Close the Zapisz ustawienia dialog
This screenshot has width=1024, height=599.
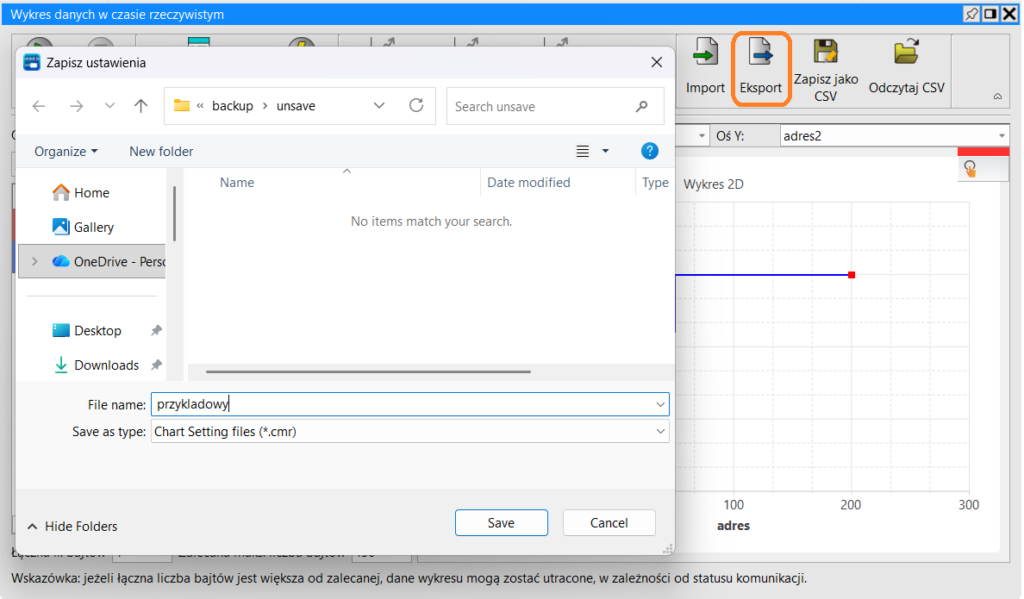click(x=656, y=62)
